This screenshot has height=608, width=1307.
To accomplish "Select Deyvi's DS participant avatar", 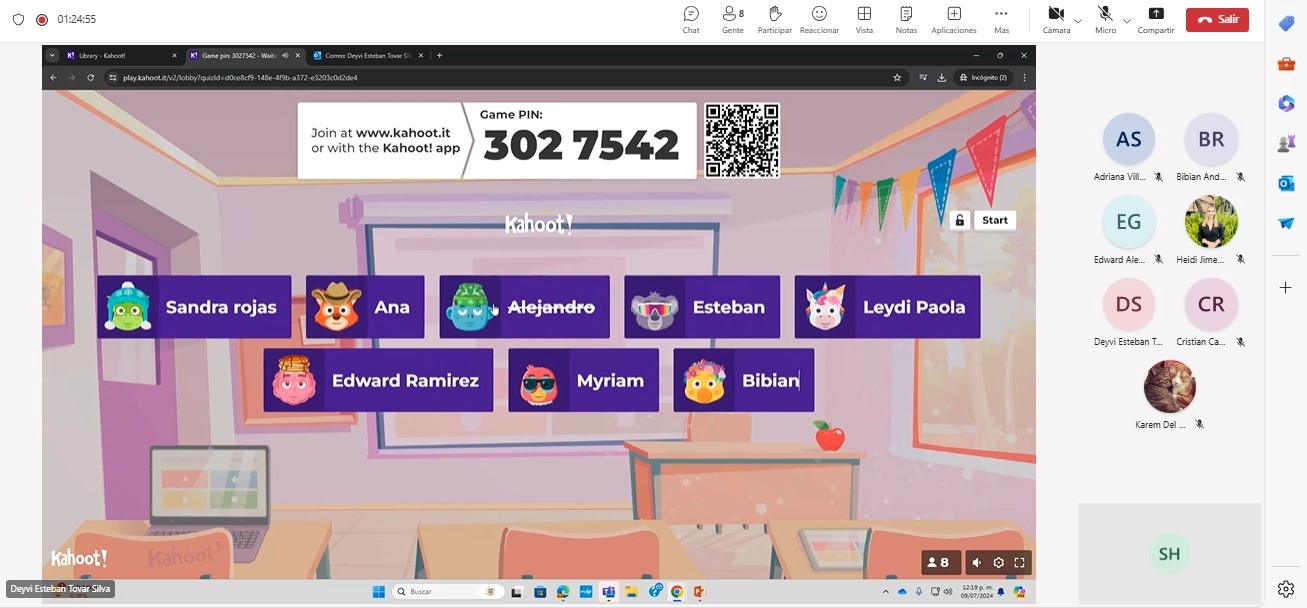I will [1129, 305].
